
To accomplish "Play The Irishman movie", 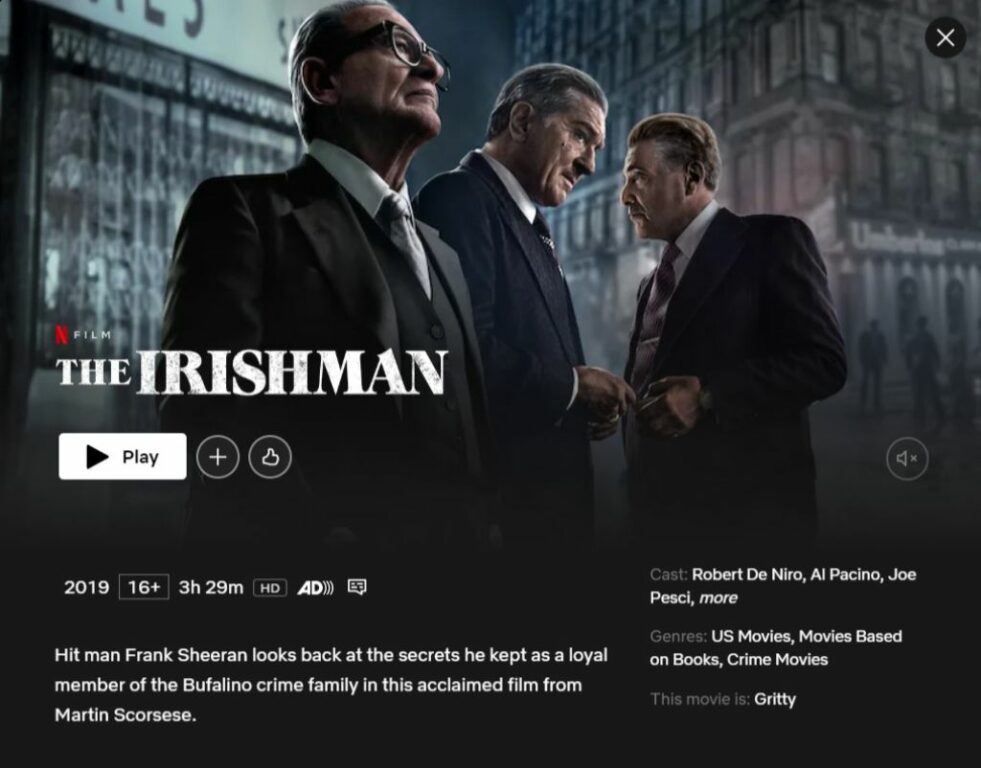I will [x=123, y=457].
